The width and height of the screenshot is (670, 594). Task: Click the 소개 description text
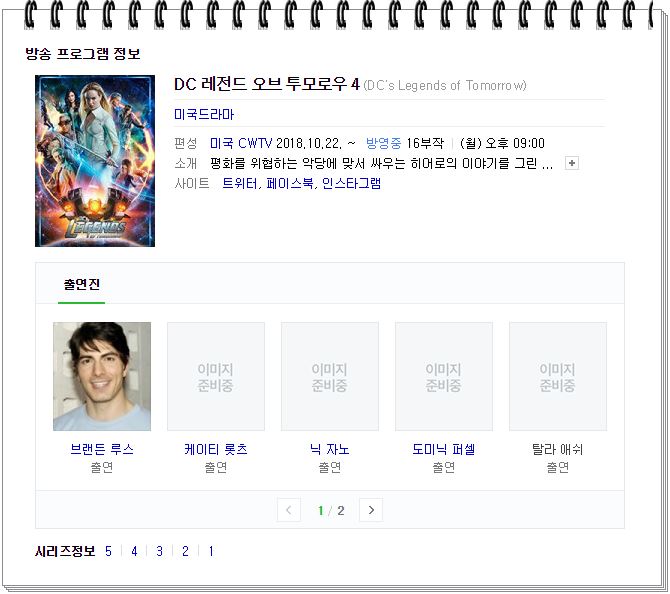point(382,163)
